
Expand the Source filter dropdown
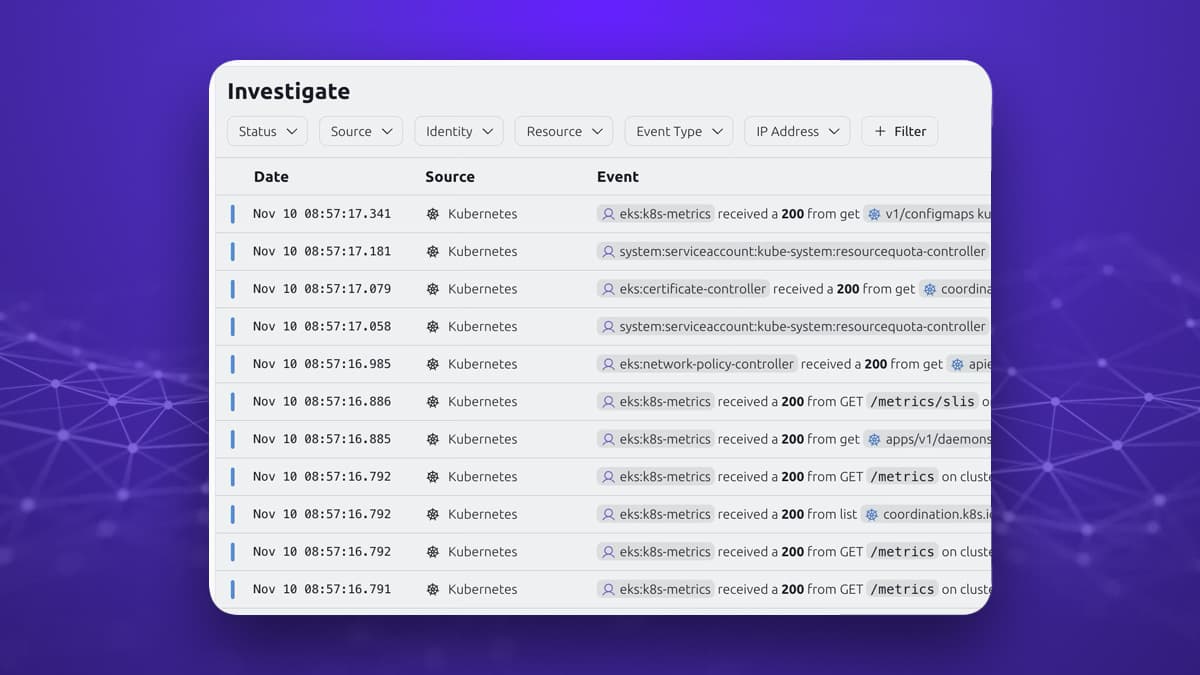360,131
